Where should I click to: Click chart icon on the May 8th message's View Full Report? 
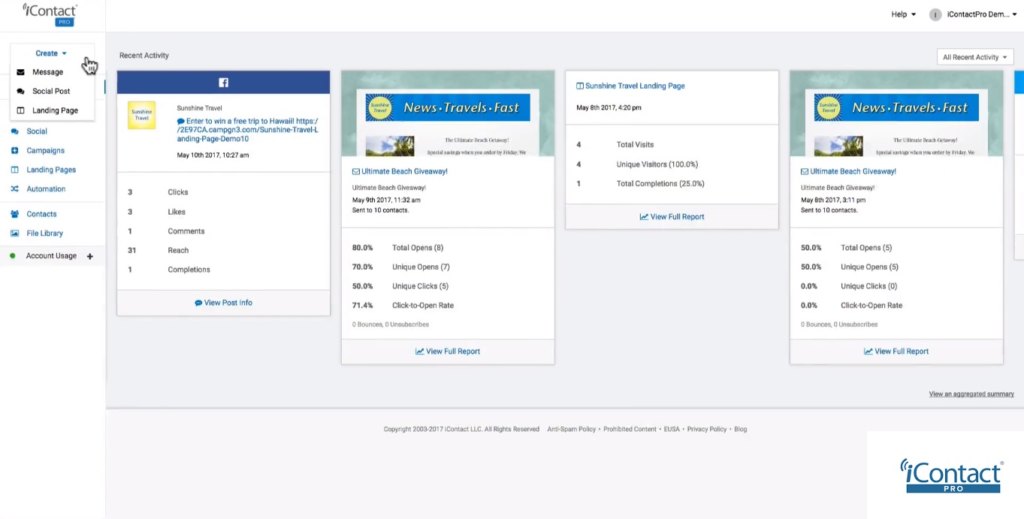[x=868, y=351]
